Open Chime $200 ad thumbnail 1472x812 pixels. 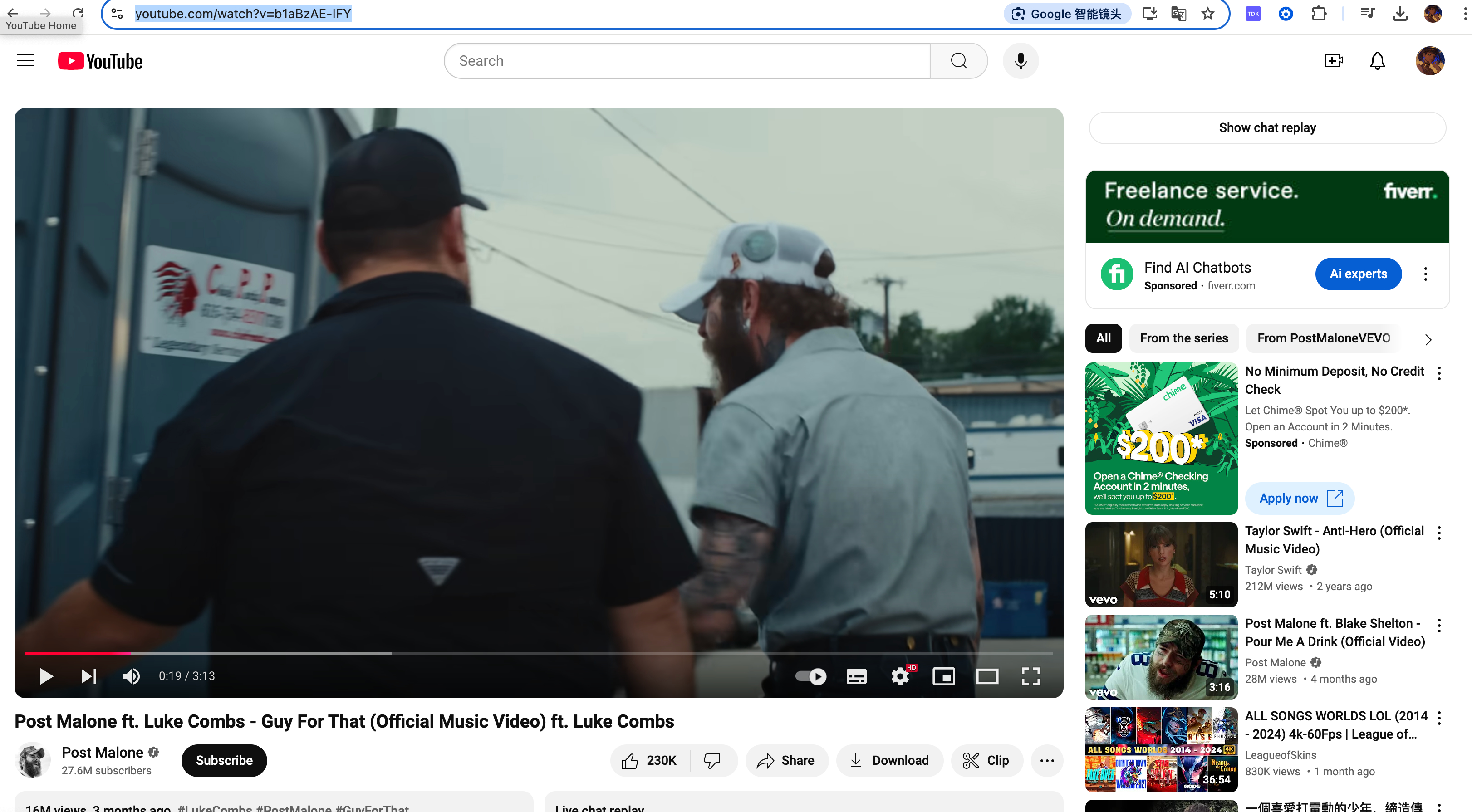(1161, 438)
